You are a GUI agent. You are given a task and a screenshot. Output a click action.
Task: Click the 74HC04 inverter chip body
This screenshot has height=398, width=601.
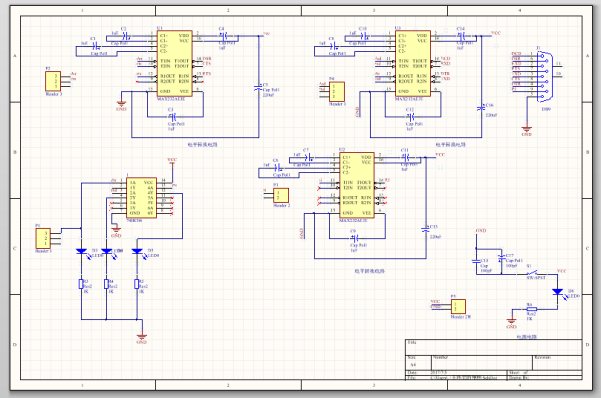pos(141,198)
